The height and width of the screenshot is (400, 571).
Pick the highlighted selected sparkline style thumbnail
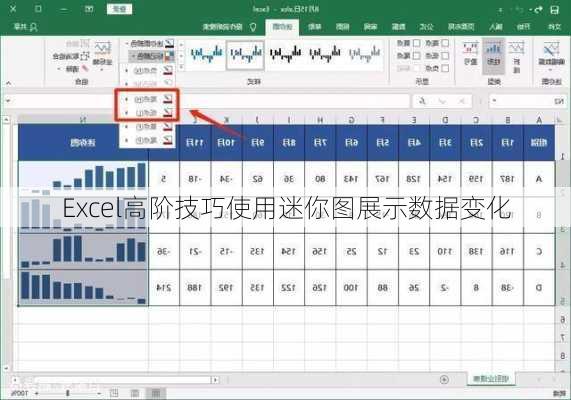coord(245,55)
